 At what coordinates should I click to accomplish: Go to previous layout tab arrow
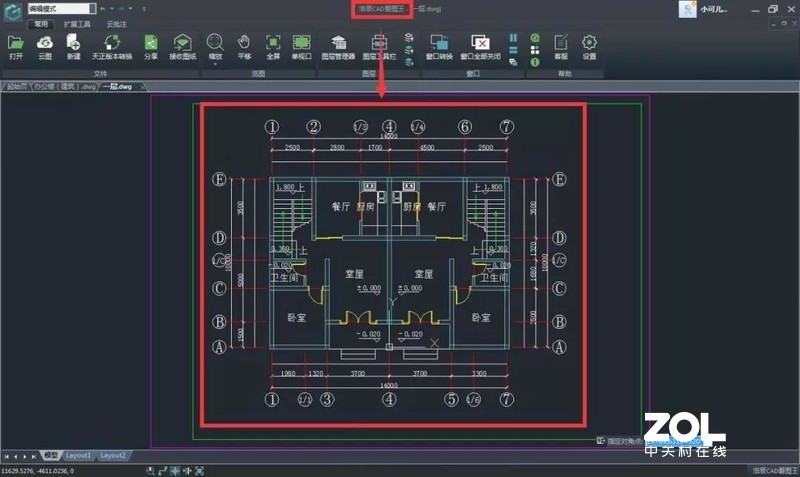[x=16, y=456]
